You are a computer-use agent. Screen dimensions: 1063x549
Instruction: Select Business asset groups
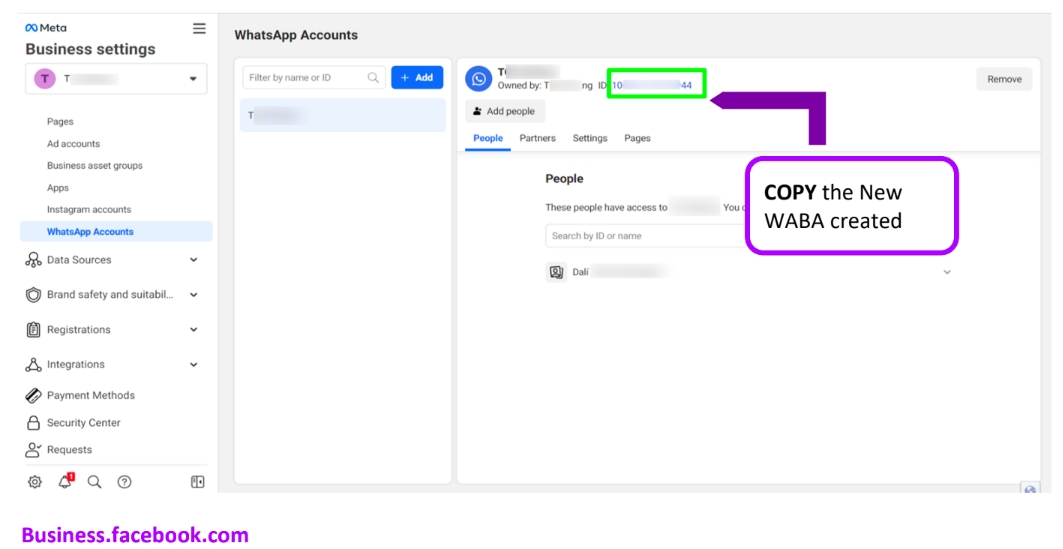pyautogui.click(x=95, y=165)
